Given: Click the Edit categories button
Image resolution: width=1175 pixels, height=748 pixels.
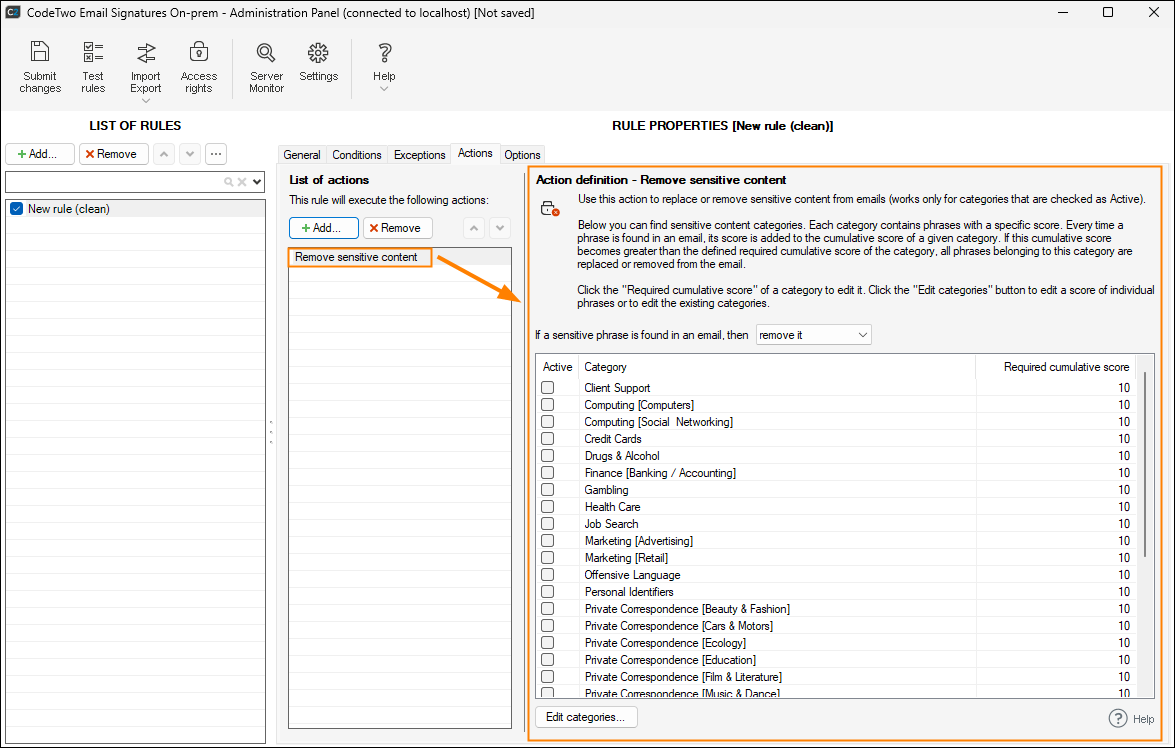Looking at the screenshot, I should 585,717.
